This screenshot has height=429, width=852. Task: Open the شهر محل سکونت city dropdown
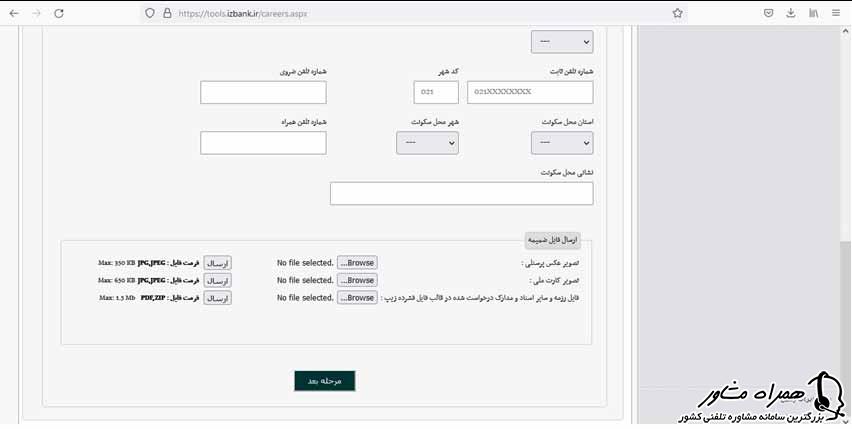pos(427,143)
